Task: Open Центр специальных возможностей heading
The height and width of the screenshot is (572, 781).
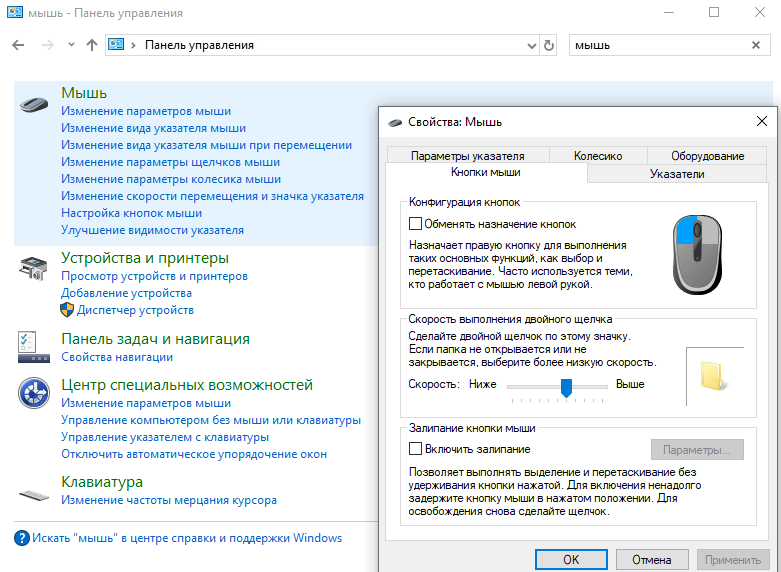Action: pyautogui.click(x=187, y=385)
